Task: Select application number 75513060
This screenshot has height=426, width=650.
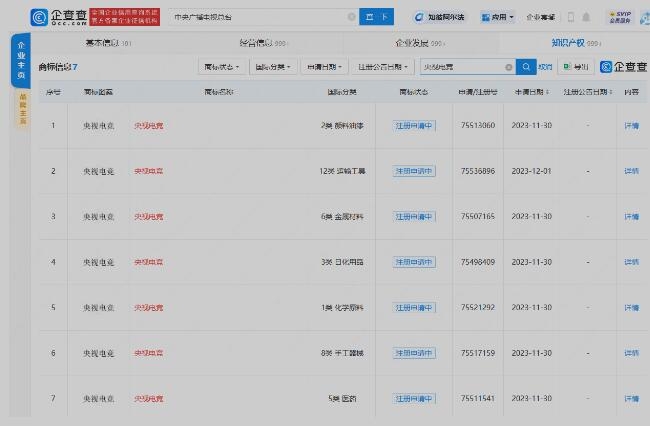Action: pyautogui.click(x=478, y=125)
